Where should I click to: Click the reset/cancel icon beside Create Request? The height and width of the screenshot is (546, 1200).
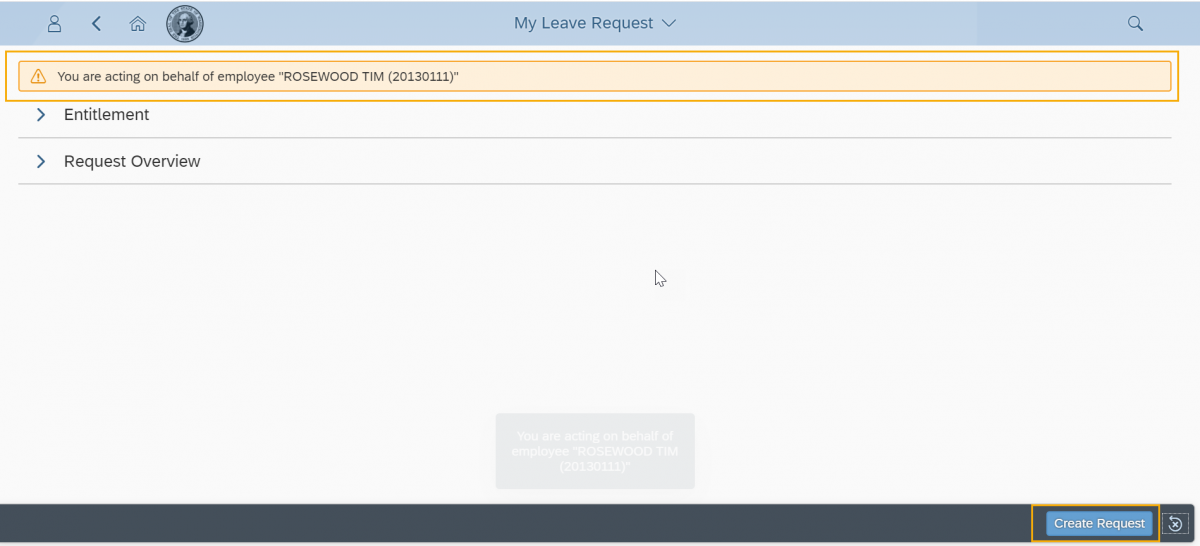pos(1175,523)
